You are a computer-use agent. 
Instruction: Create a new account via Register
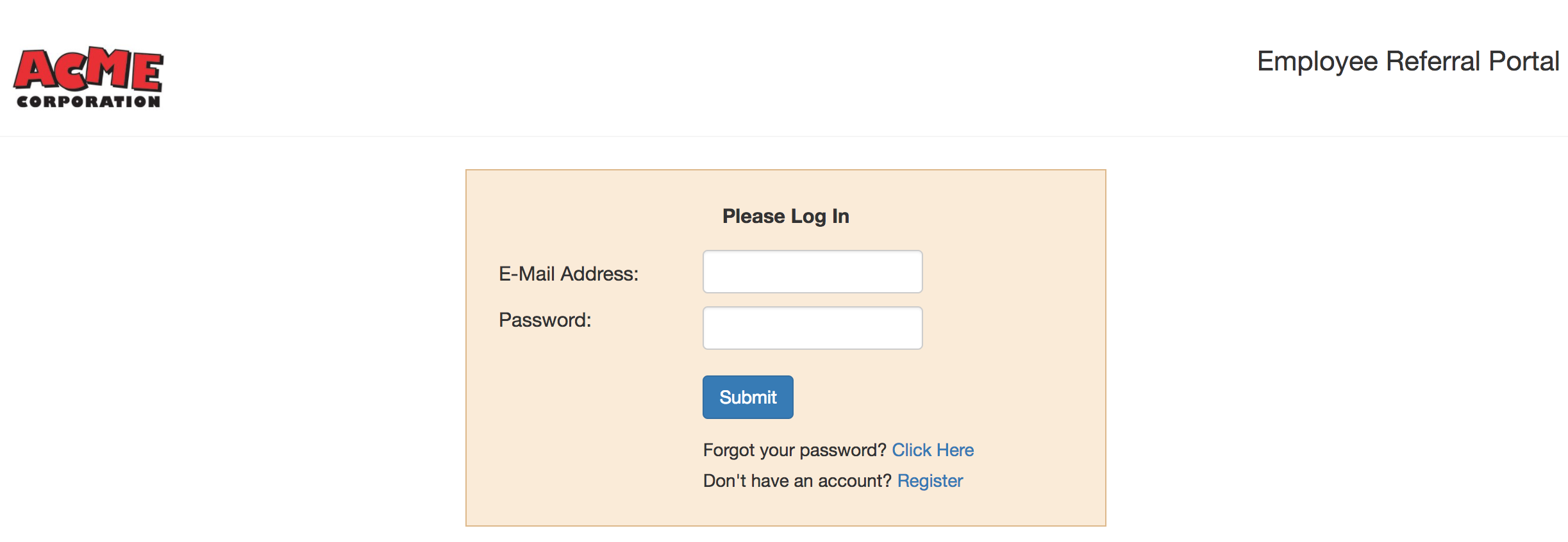click(930, 480)
